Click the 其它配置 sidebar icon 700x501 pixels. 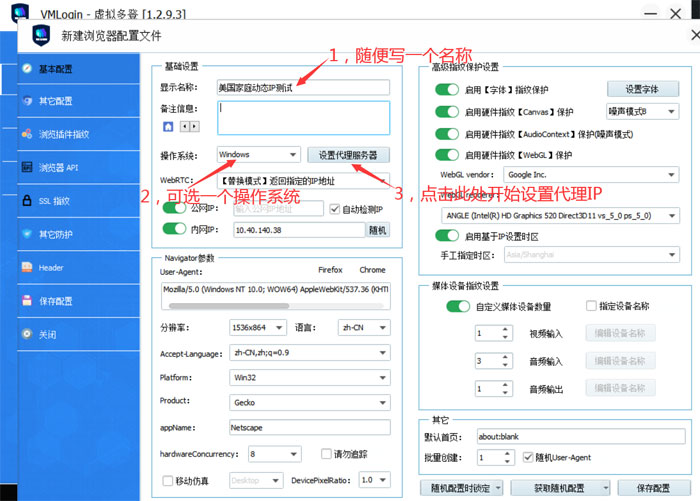pyautogui.click(x=27, y=101)
